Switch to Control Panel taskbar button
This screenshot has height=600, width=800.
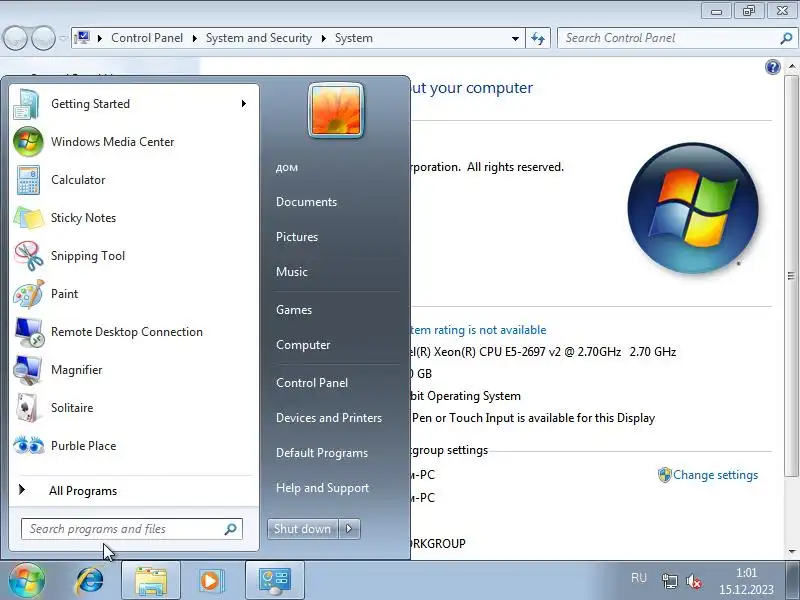tap(274, 581)
